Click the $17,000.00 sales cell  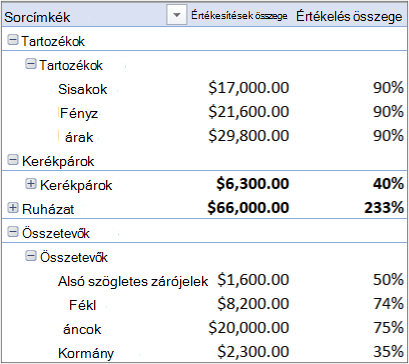(x=249, y=88)
